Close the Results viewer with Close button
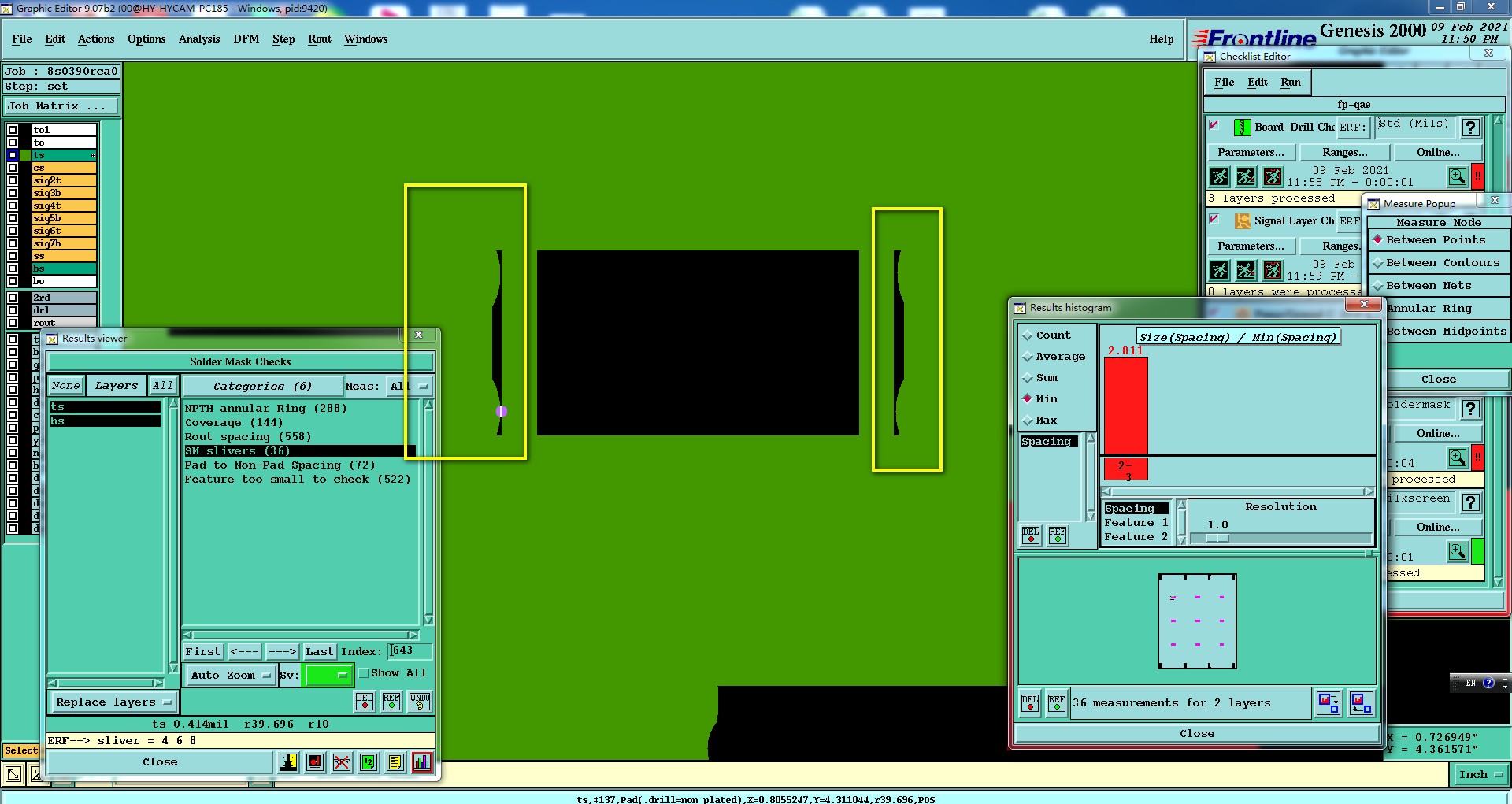Viewport: 1512px width, 804px height. [160, 762]
